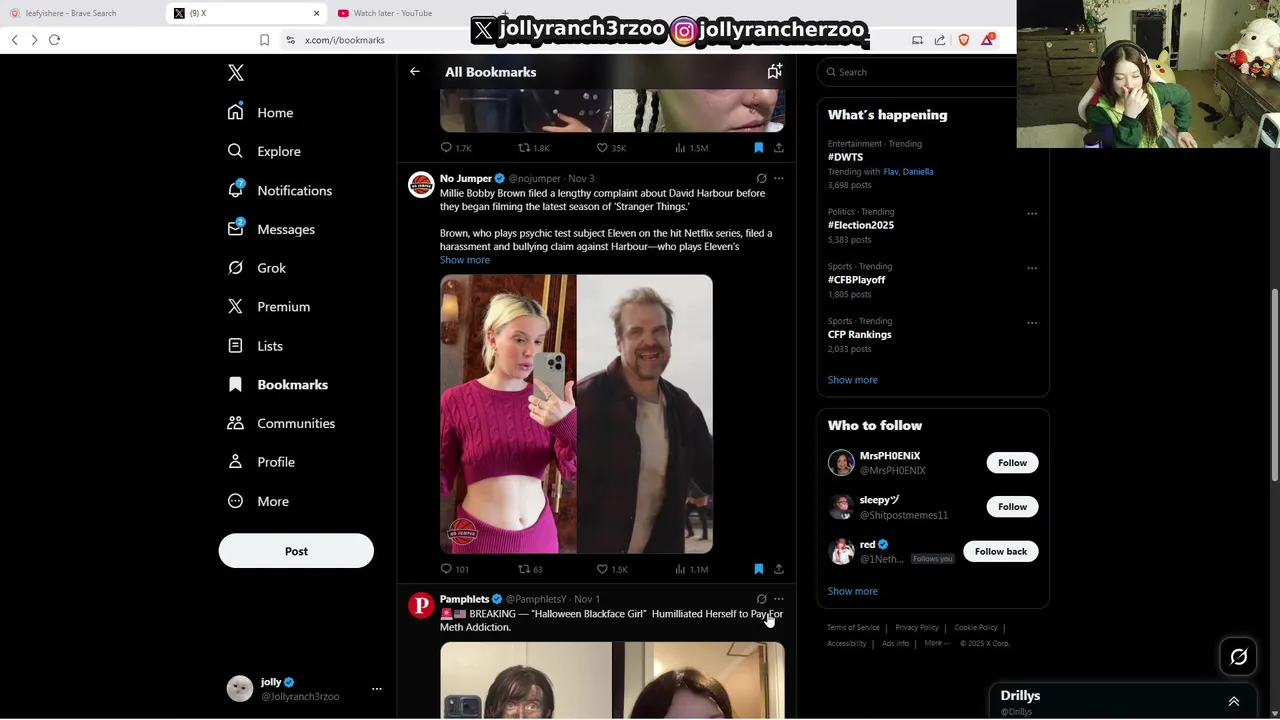This screenshot has width=1280, height=720.
Task: Switch to Watch later YouTube tab
Action: click(x=393, y=13)
